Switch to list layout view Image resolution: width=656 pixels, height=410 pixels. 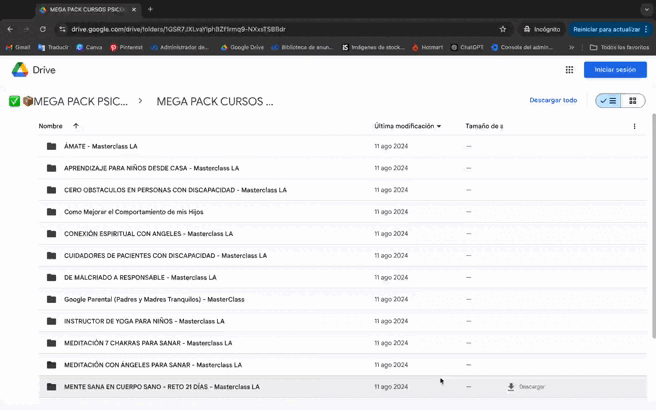pyautogui.click(x=608, y=101)
